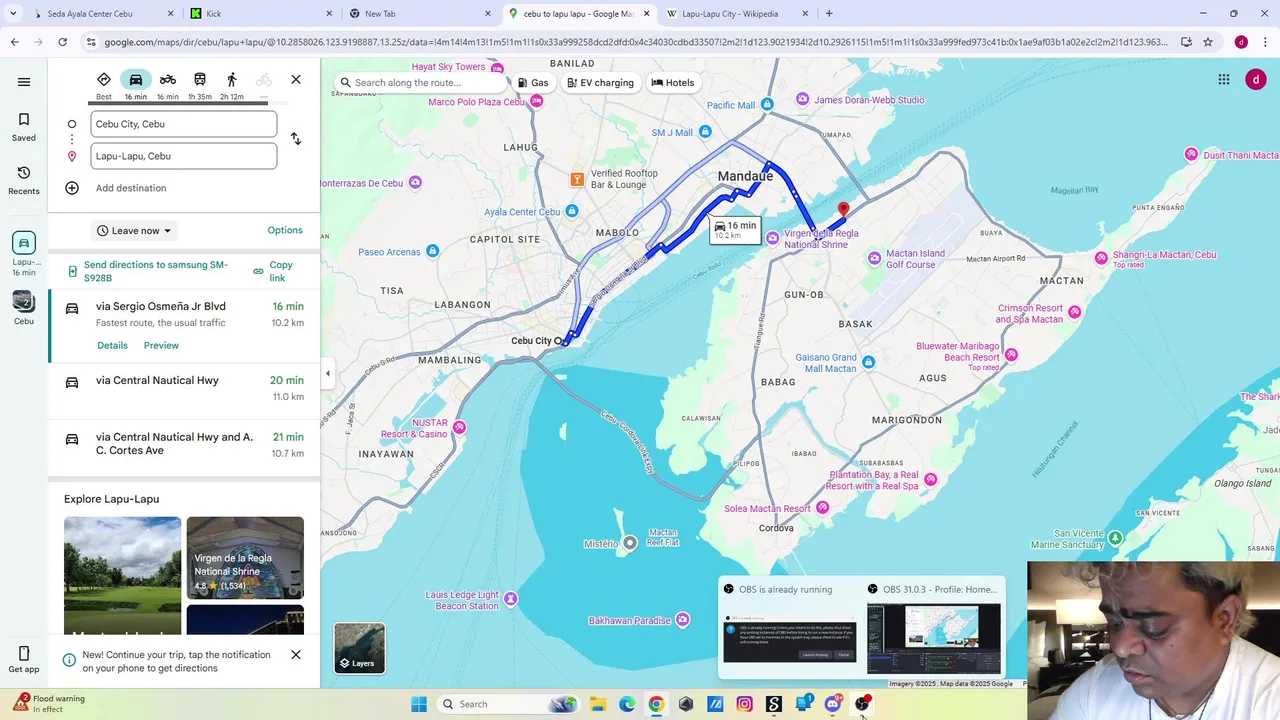Reverse starting point and destination

point(296,139)
